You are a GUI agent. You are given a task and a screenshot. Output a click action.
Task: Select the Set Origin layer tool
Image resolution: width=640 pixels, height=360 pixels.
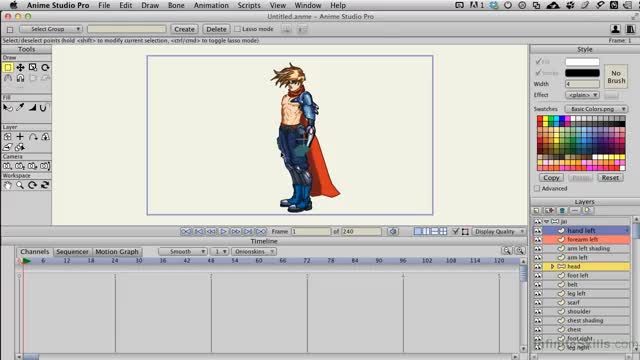tap(8, 137)
